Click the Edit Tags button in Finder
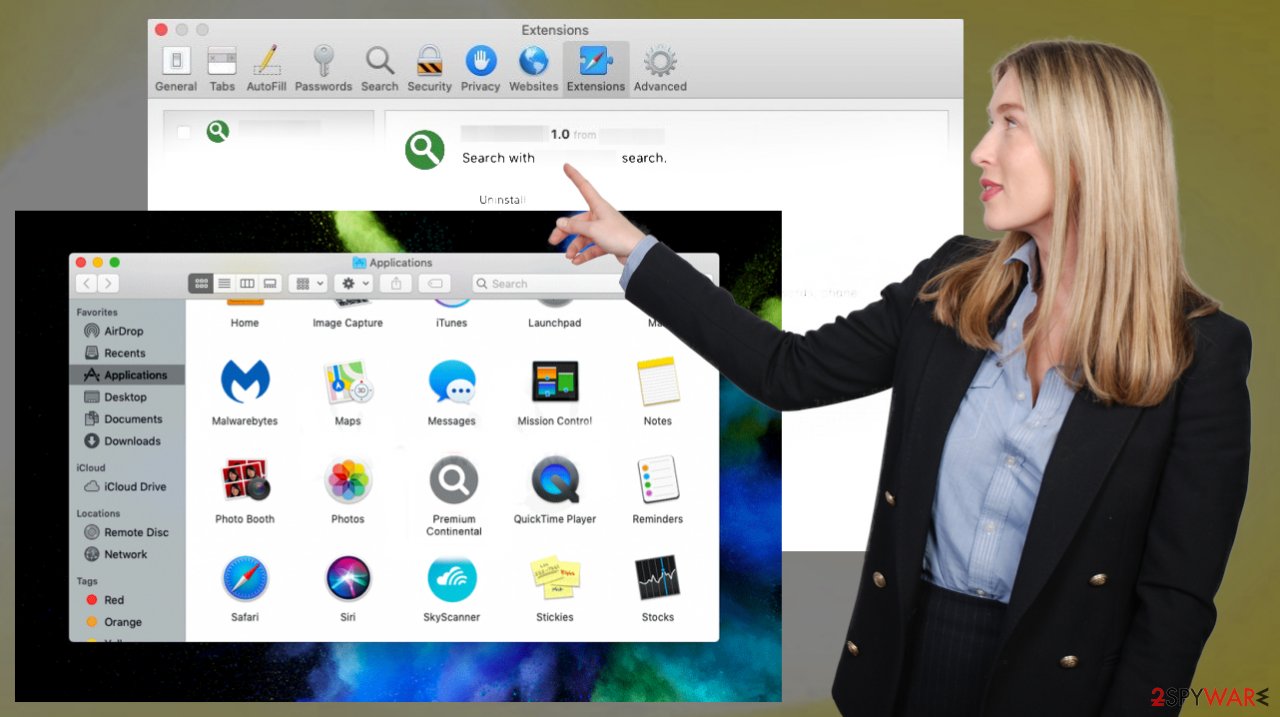 click(435, 284)
